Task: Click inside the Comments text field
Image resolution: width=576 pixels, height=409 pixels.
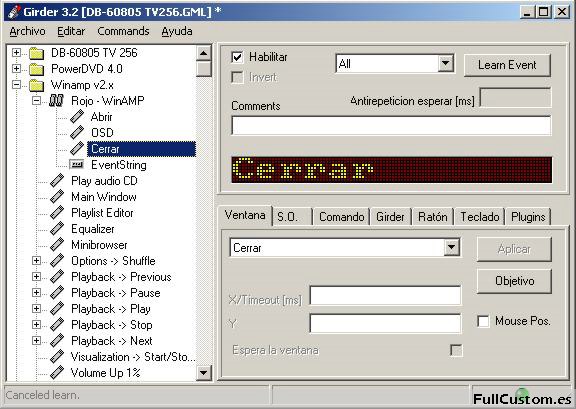Action: 391,125
